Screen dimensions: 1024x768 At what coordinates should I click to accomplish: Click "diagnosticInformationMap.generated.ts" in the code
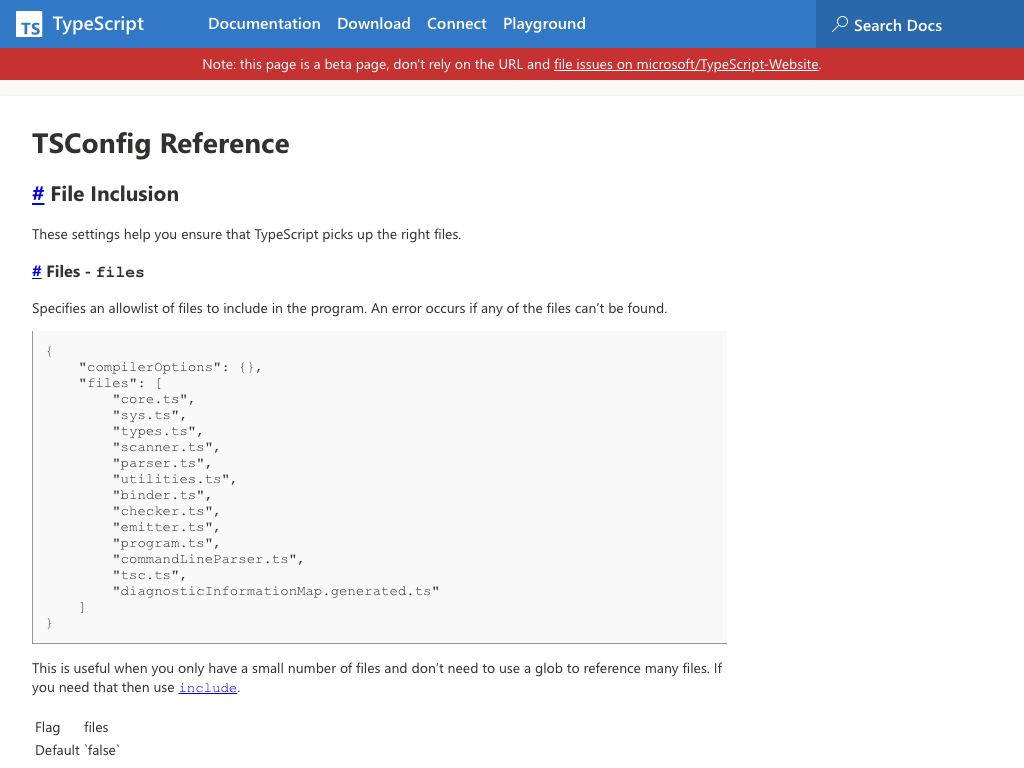[276, 591]
